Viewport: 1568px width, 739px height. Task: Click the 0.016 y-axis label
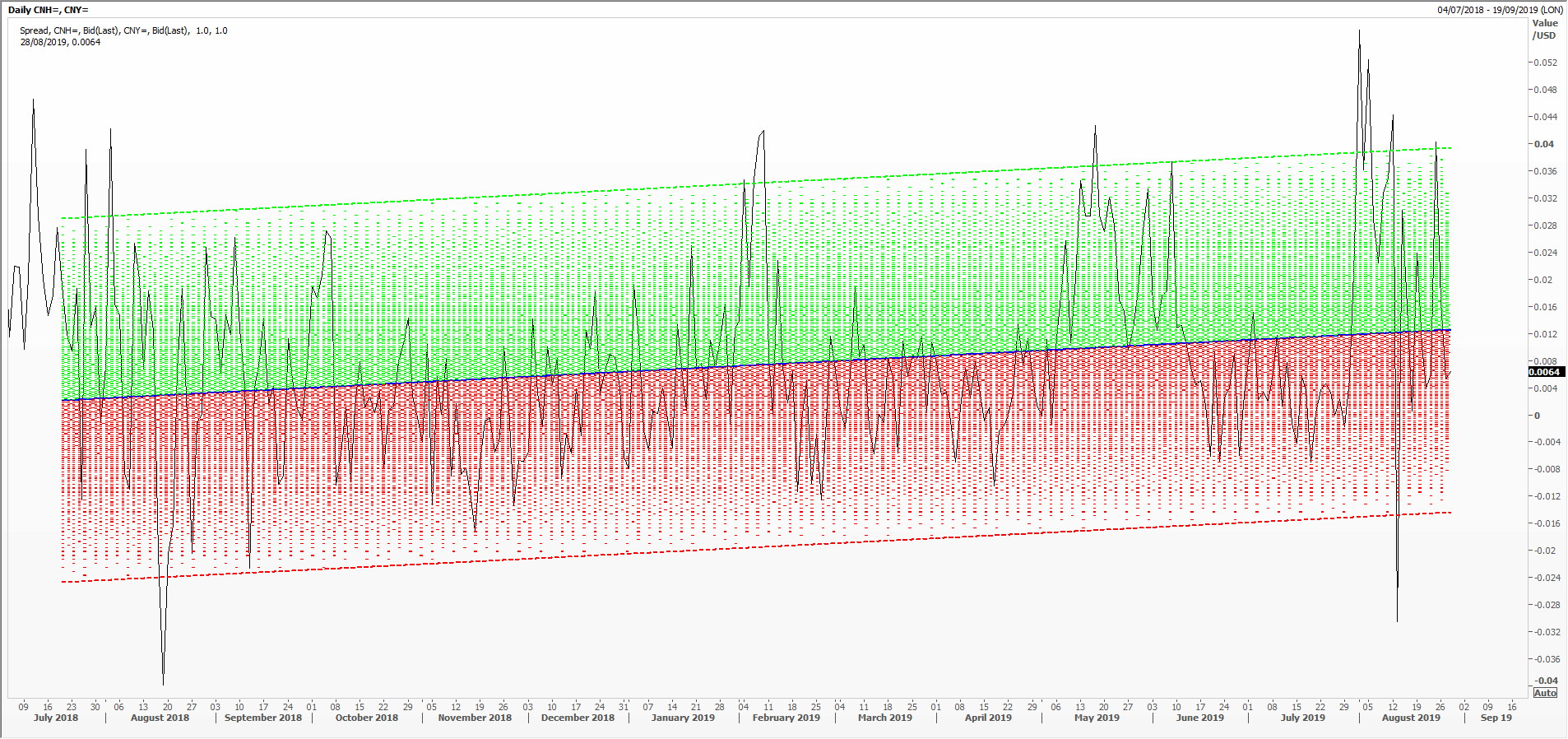[1544, 307]
